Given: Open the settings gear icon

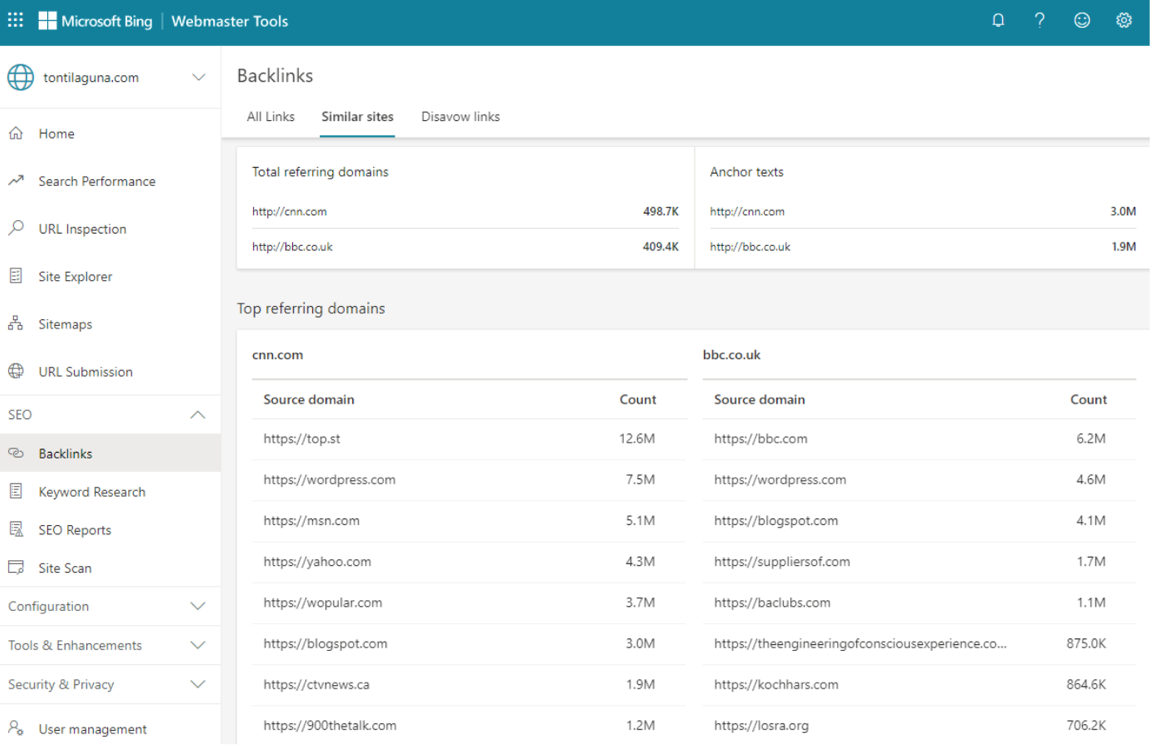Looking at the screenshot, I should (1123, 20).
